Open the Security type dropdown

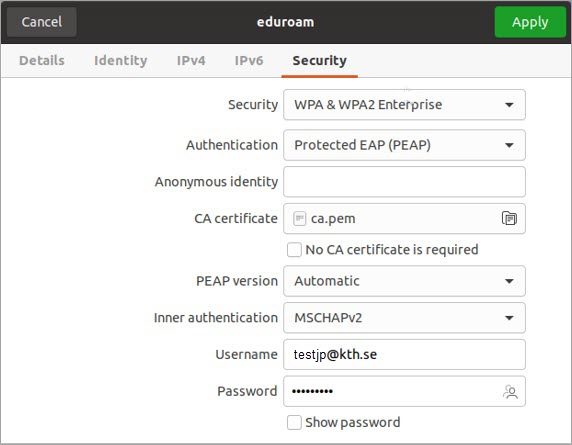pos(404,105)
